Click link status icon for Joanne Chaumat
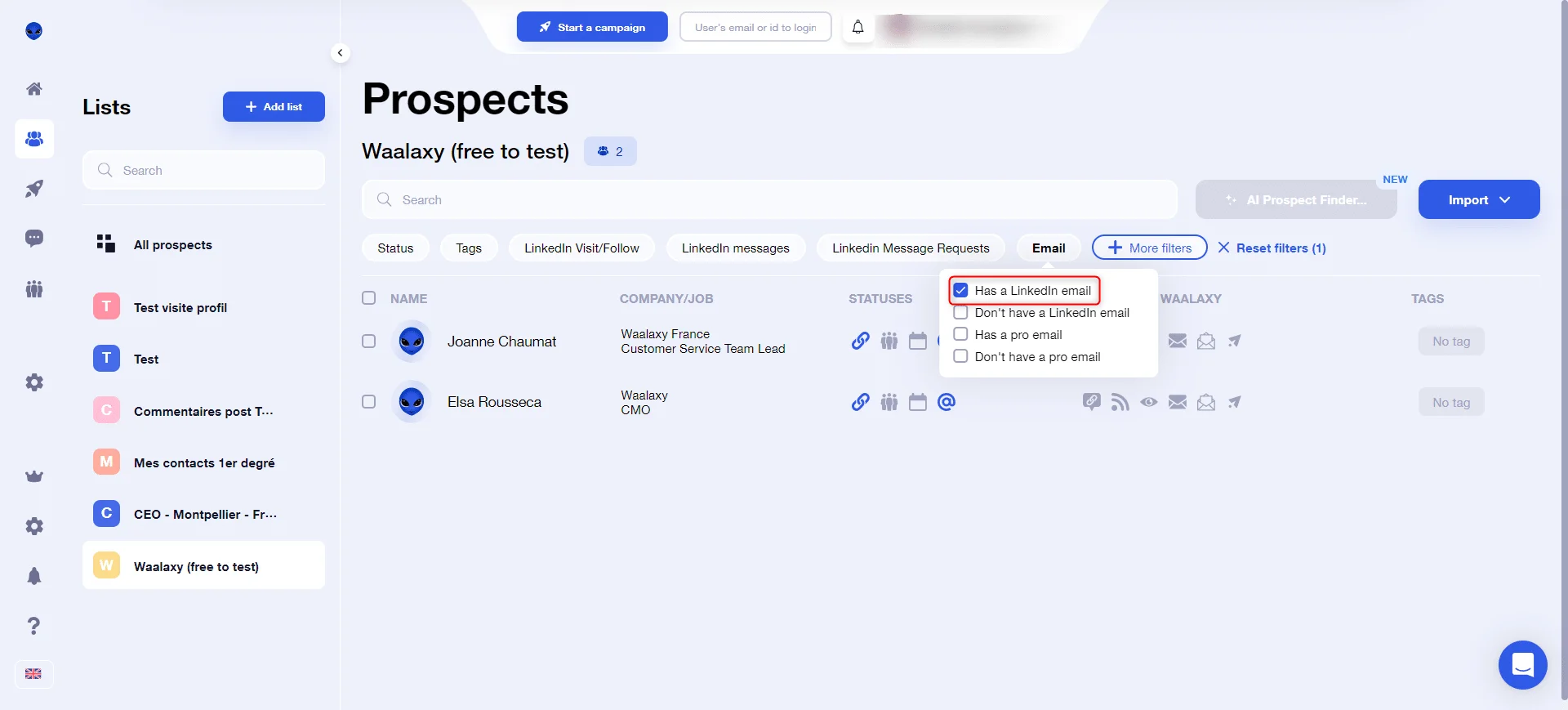Image resolution: width=1568 pixels, height=710 pixels. (860, 341)
